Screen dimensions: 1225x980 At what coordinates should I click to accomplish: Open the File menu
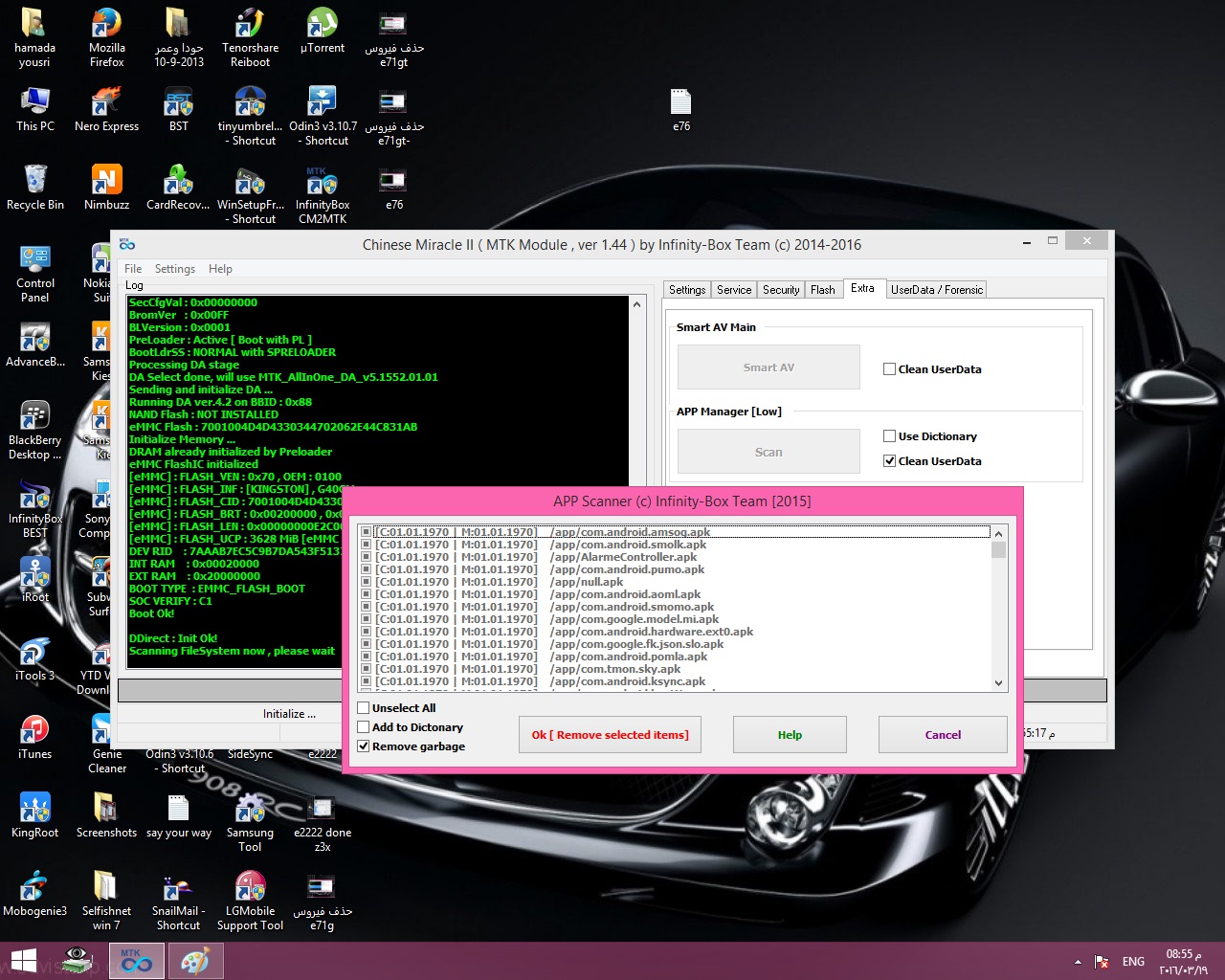[133, 269]
